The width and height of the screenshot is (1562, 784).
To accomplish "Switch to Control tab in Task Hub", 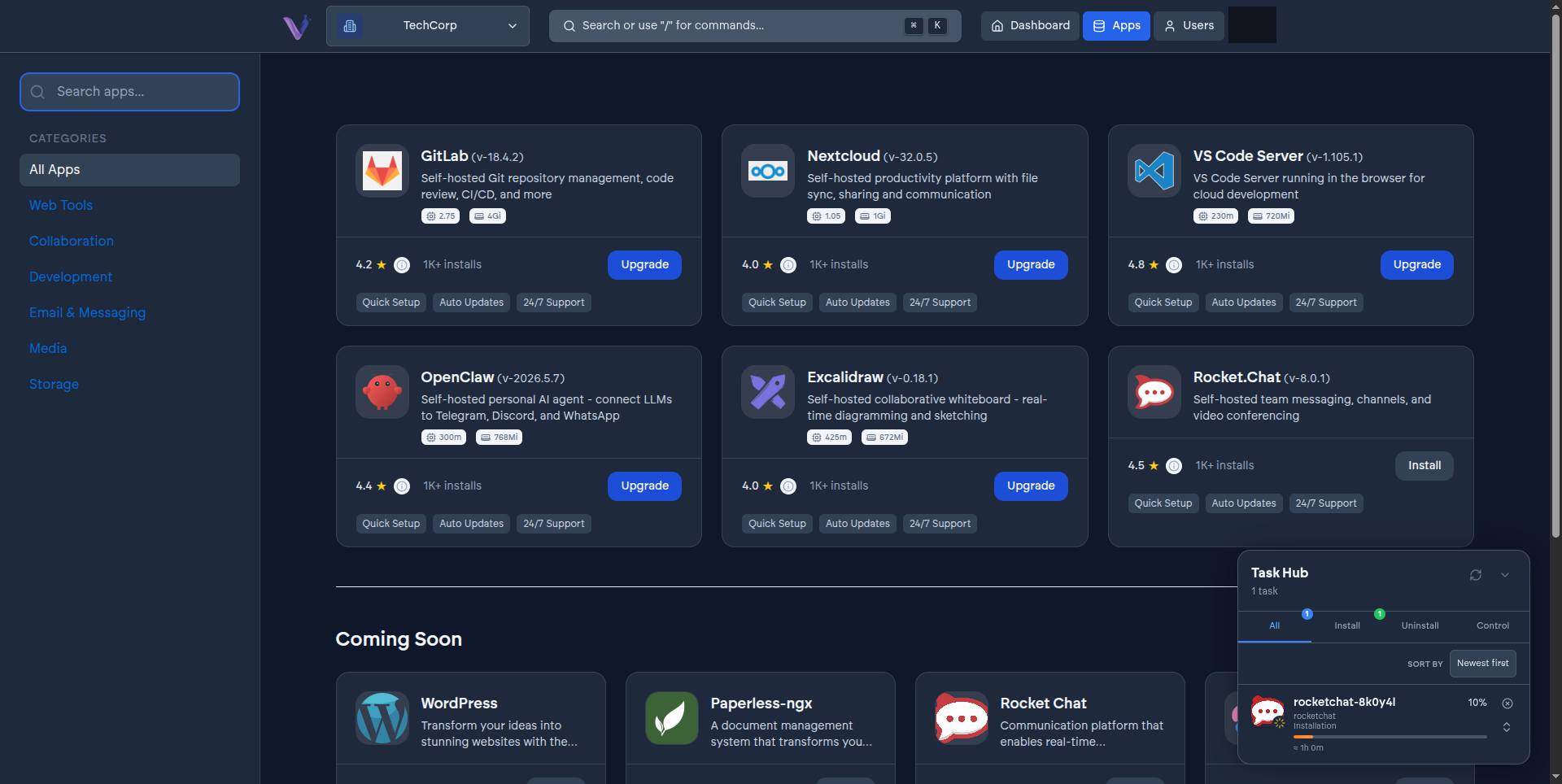I will [x=1493, y=626].
